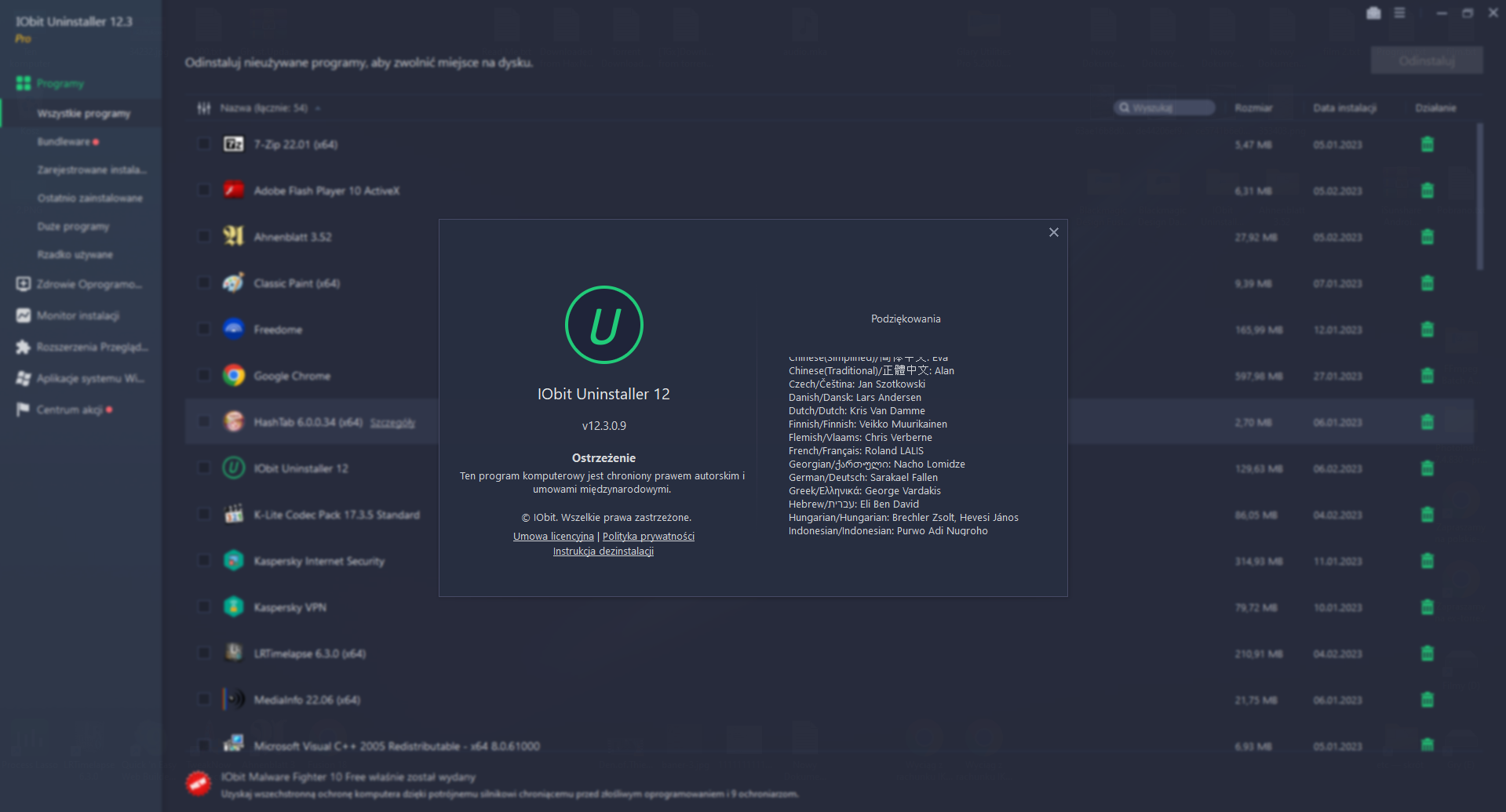Image resolution: width=1506 pixels, height=812 pixels.
Task: Click the Wyszukaj search field
Action: click(1164, 107)
